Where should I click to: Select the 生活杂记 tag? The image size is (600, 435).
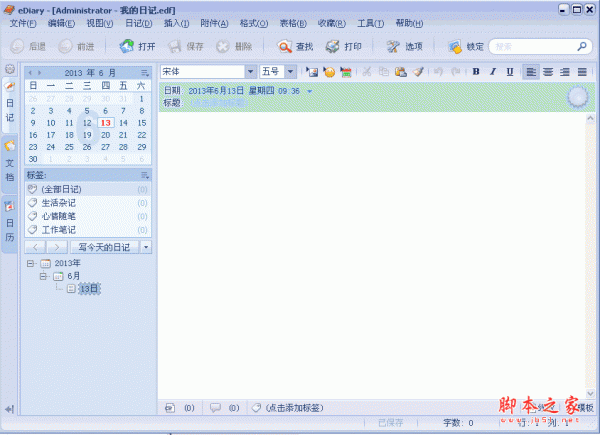(x=88, y=203)
